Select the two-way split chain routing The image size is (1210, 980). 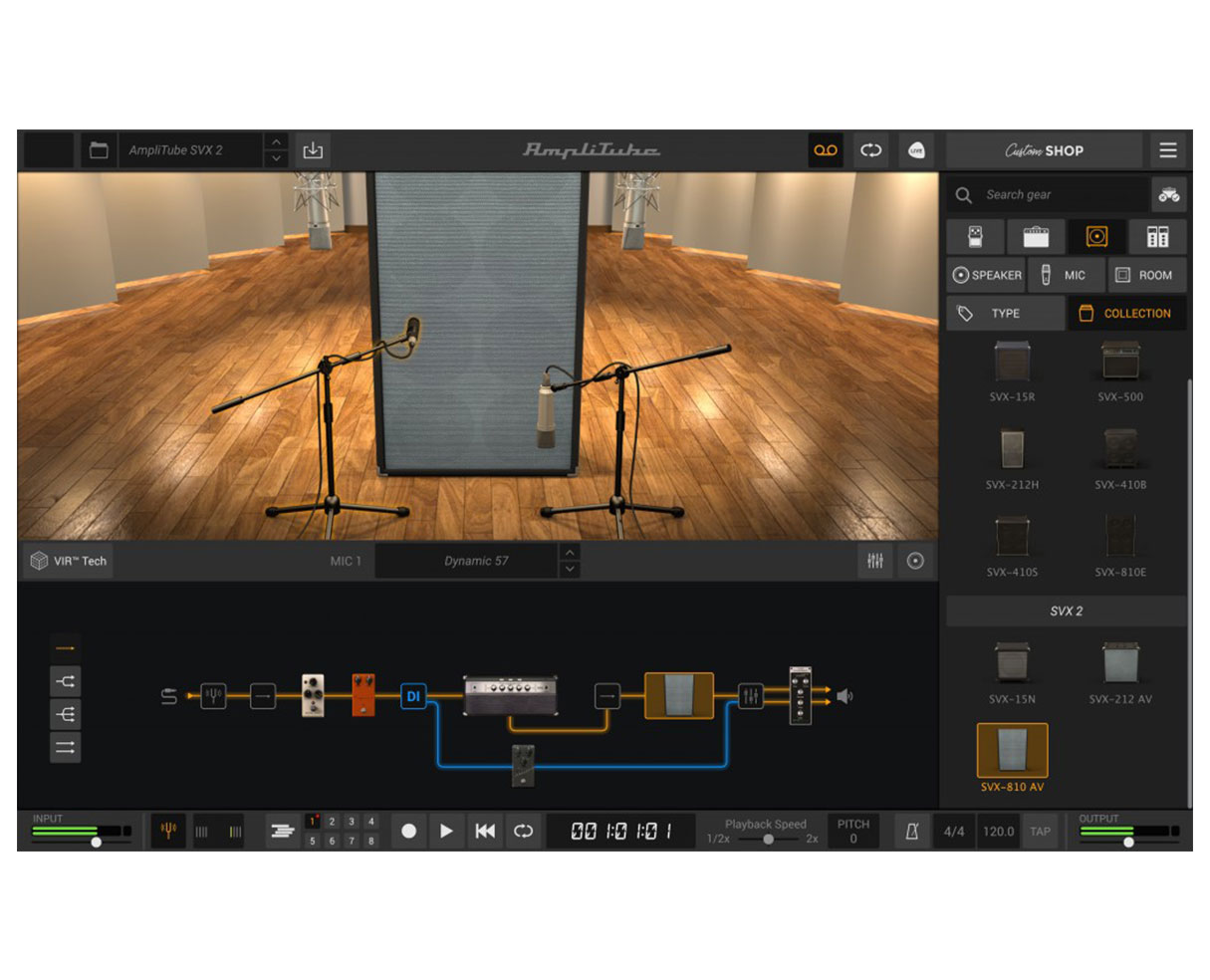[x=66, y=681]
